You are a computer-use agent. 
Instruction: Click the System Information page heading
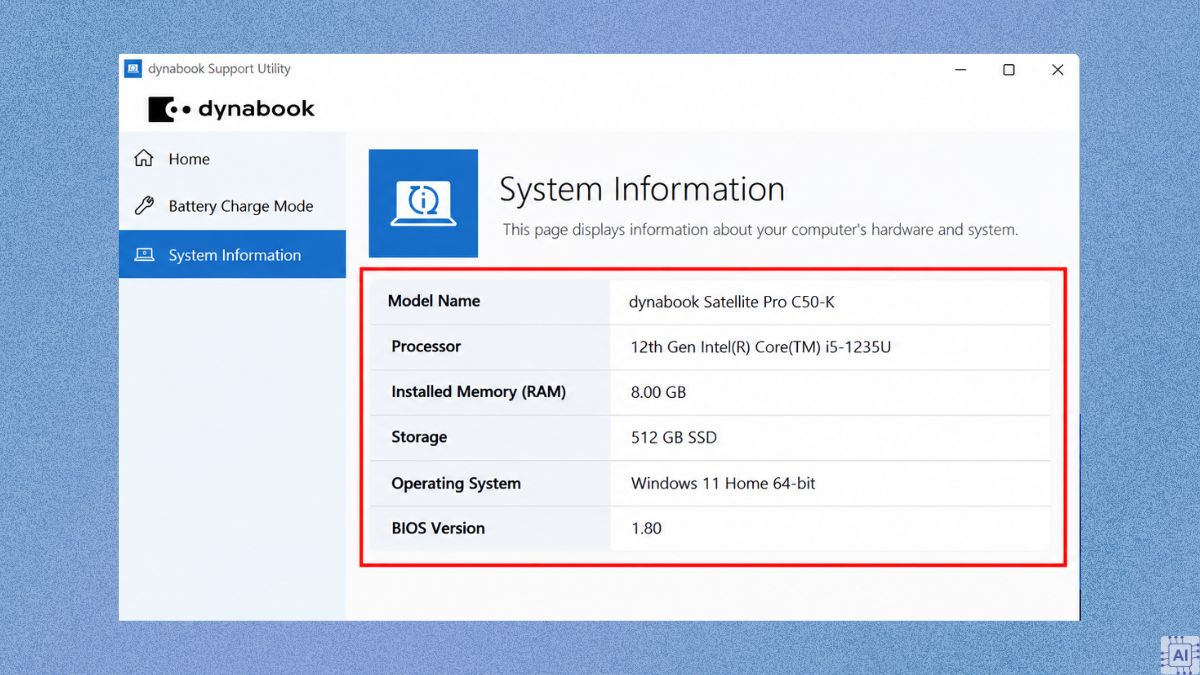tap(642, 189)
